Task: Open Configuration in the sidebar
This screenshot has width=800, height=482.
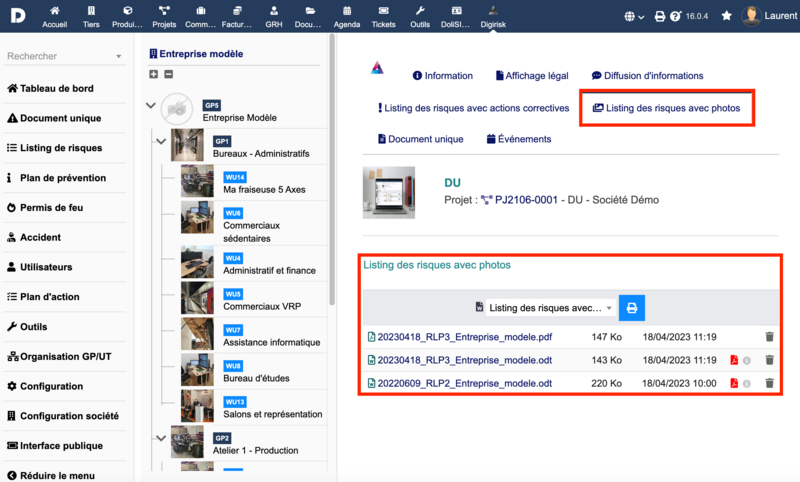Action: pyautogui.click(x=45, y=386)
